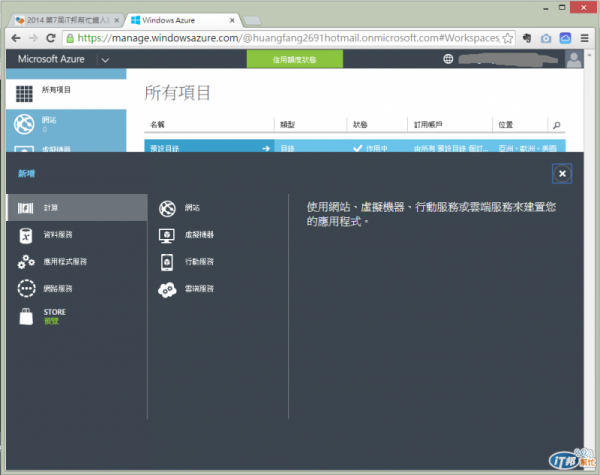This screenshot has height=475, width=600.
Task: Click the STORE shopping bag icon
Action: pyautogui.click(x=26, y=317)
